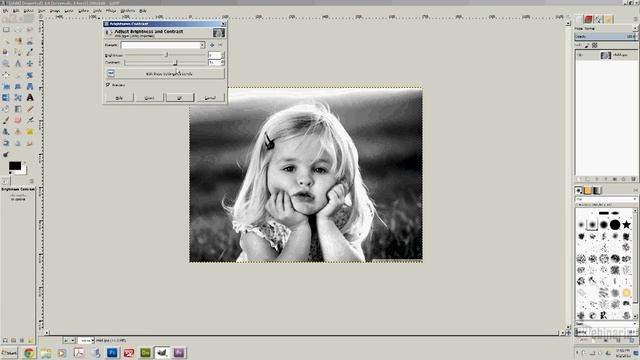Click Reset in Brightness-Contrast dialog
The image size is (640, 360).
[149, 98]
